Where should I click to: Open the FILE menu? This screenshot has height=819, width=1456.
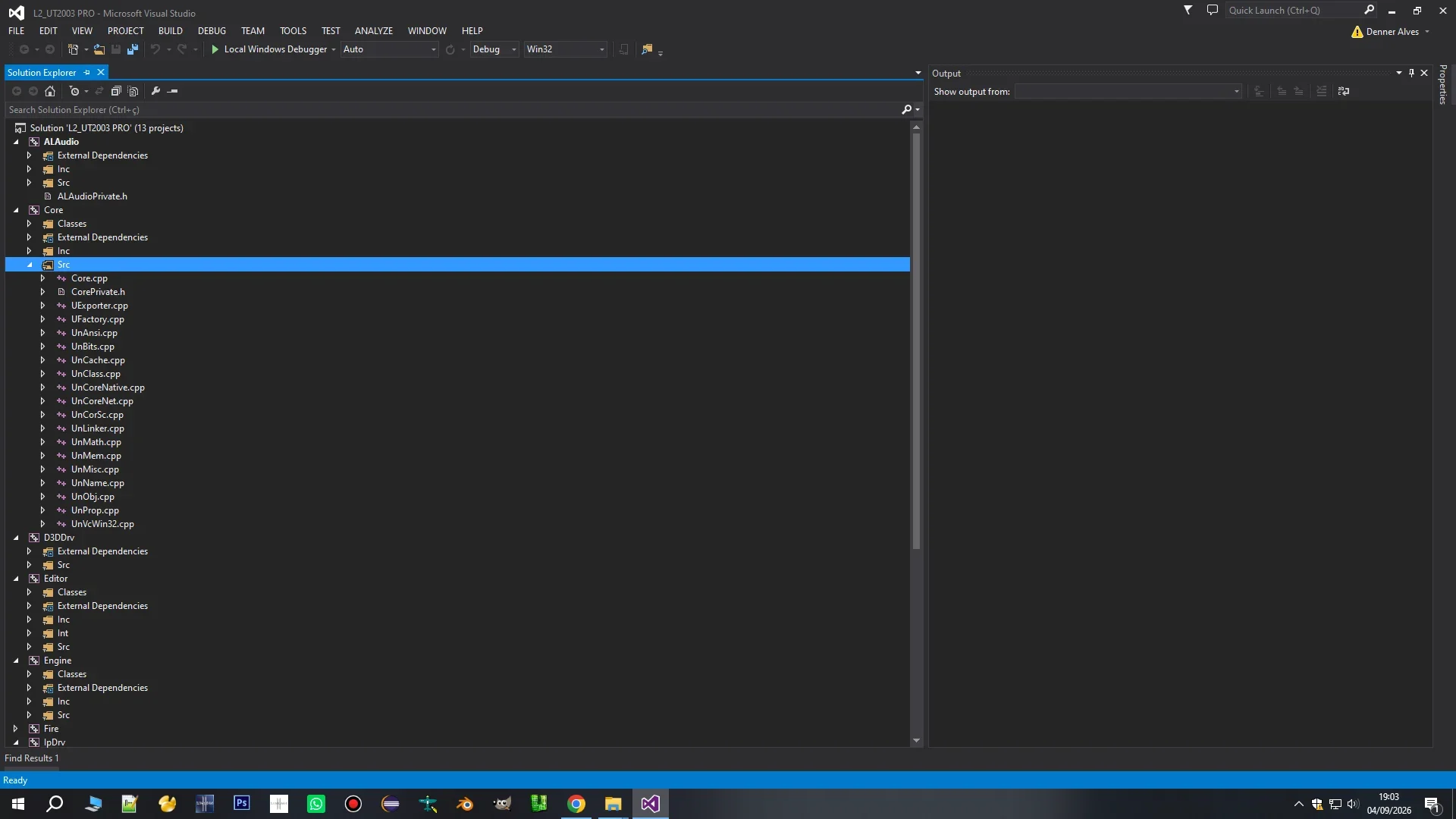pyautogui.click(x=17, y=31)
